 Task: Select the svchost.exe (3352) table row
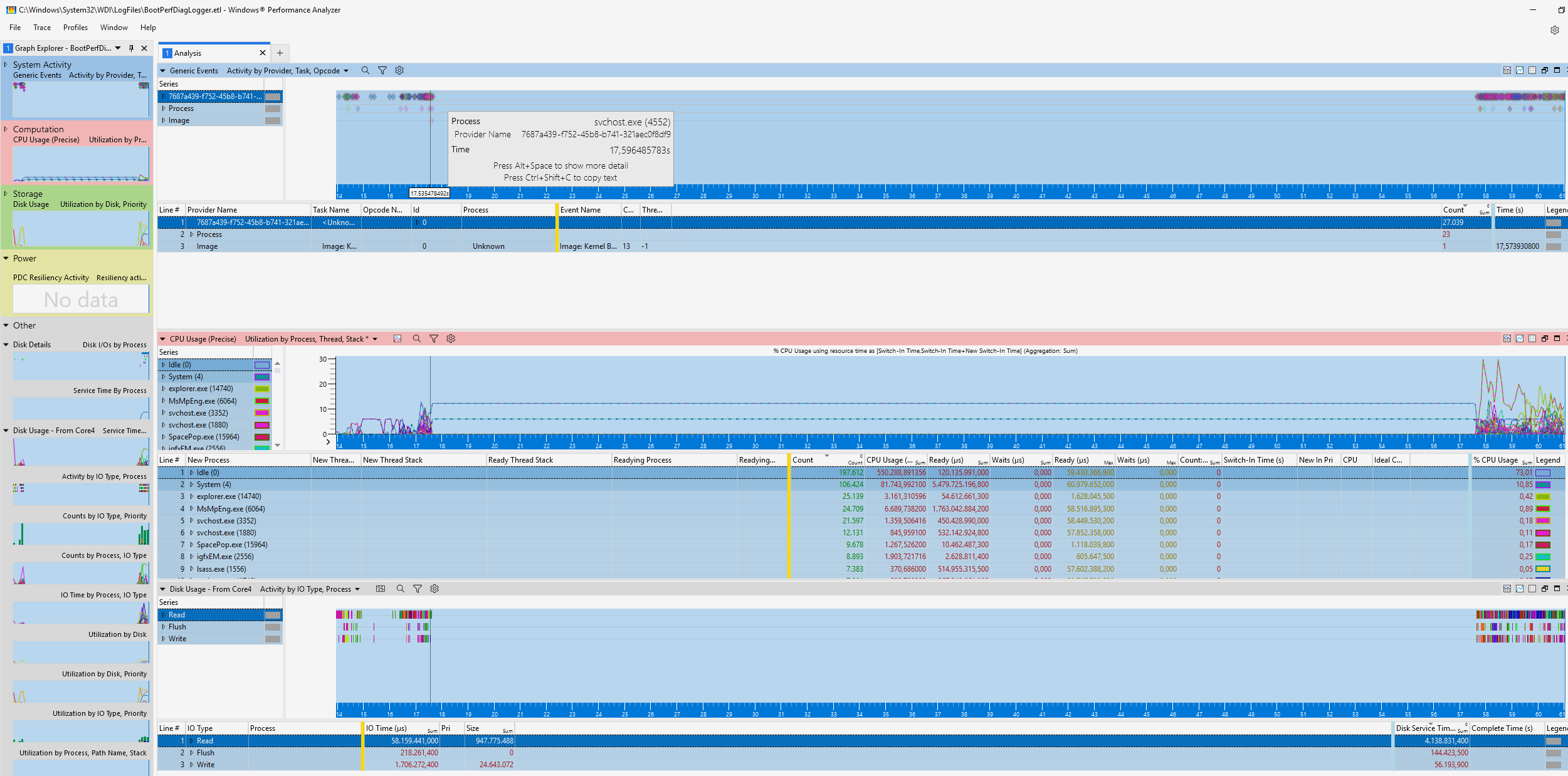(x=861, y=521)
